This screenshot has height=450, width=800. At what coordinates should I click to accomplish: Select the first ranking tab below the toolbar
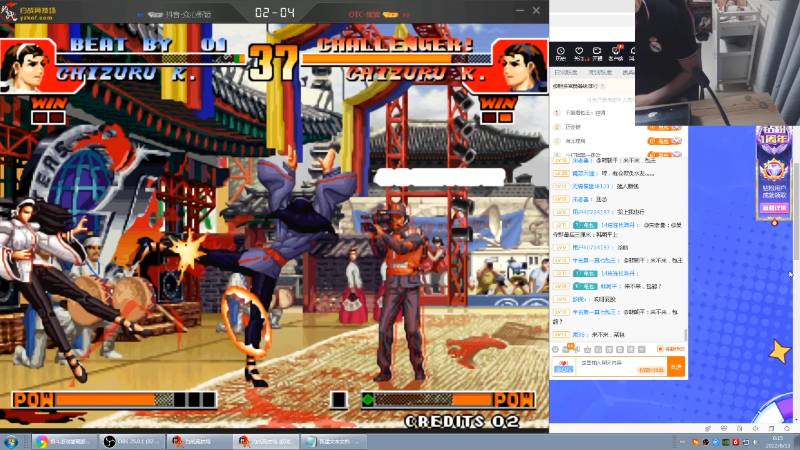tap(566, 73)
